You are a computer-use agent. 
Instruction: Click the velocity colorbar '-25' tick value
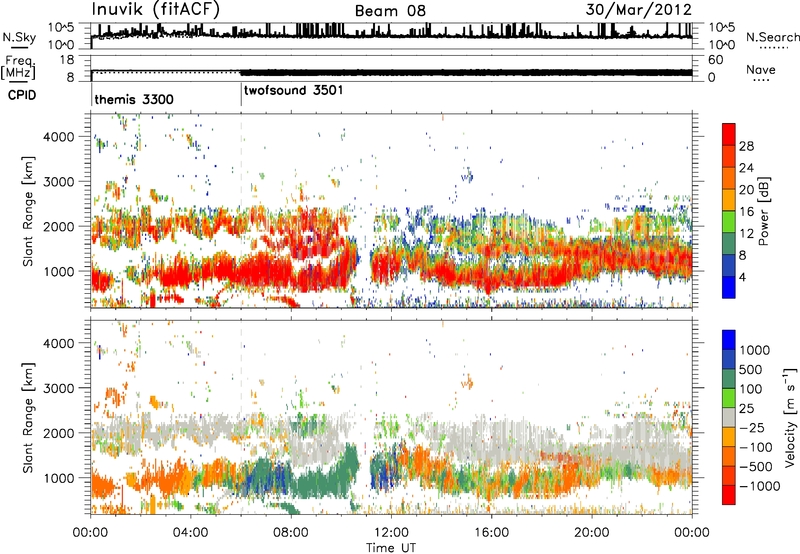[751, 427]
